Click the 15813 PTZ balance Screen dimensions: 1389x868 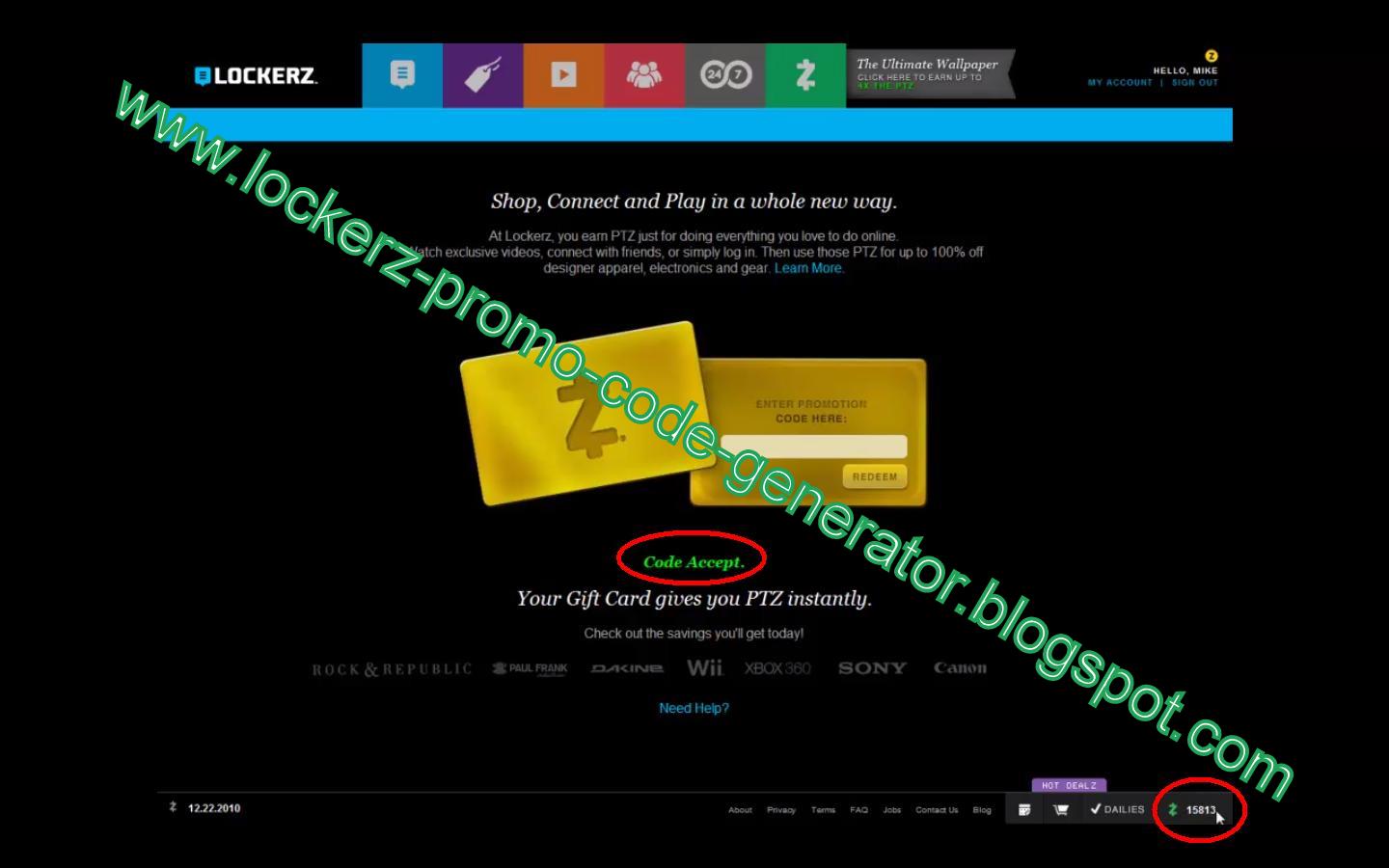coord(1194,810)
